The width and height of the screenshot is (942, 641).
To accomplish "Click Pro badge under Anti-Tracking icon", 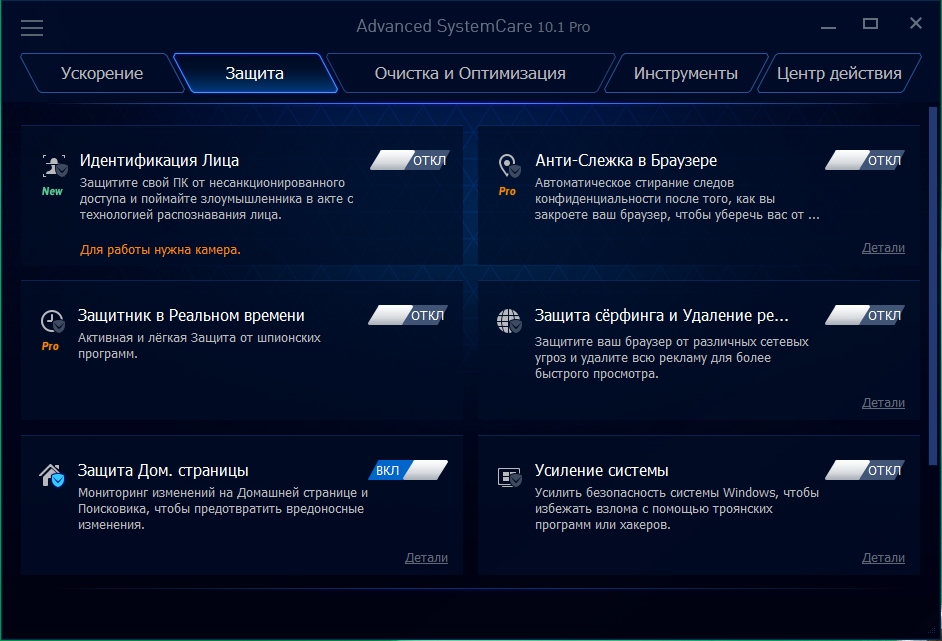I will (507, 191).
